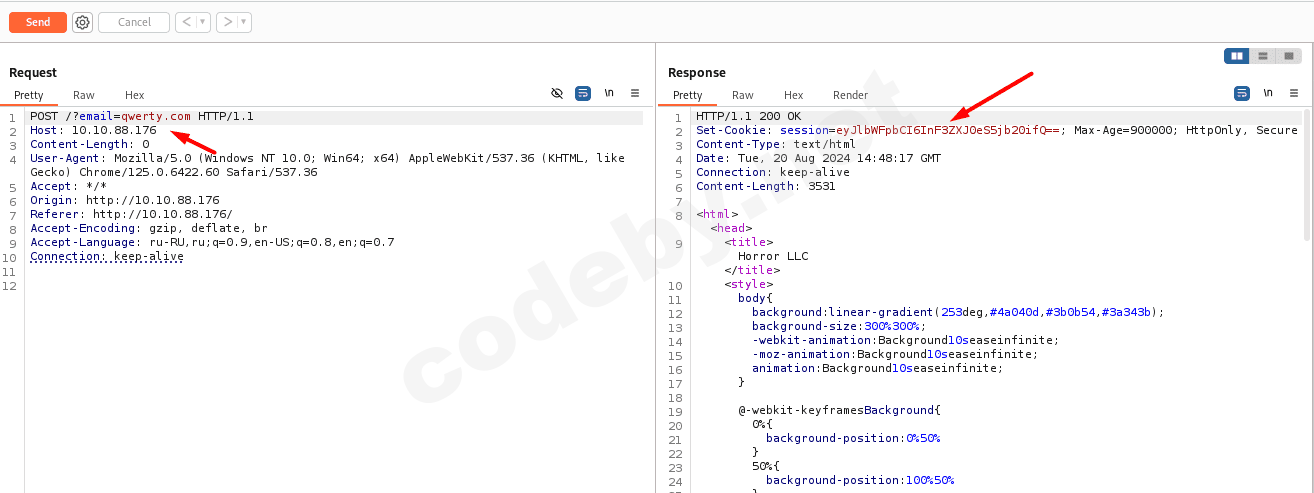Switch Request view to Pretty tab
Screen dimensions: 1314x493
(29, 95)
